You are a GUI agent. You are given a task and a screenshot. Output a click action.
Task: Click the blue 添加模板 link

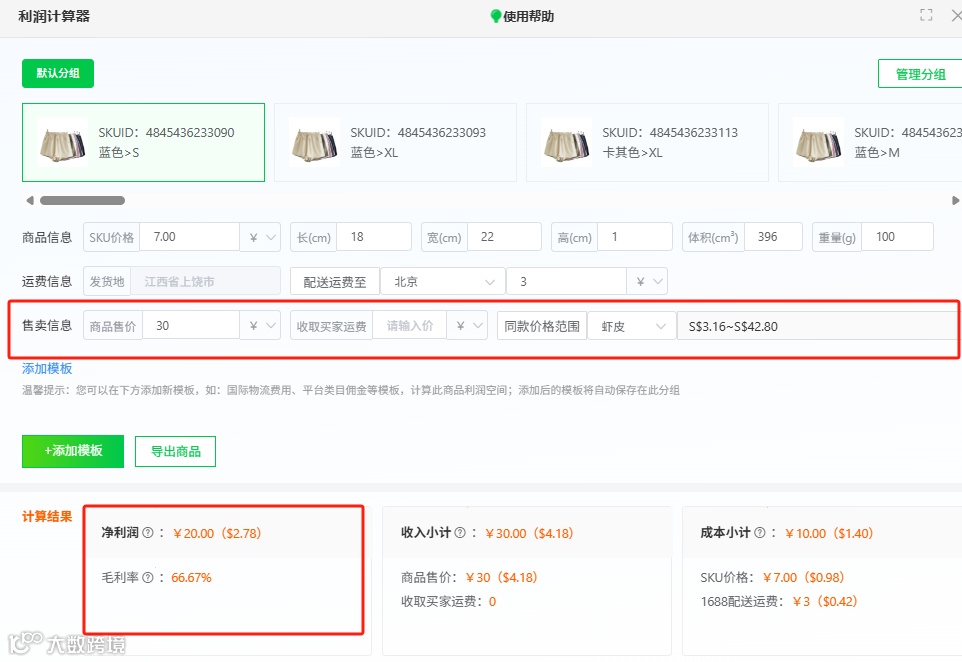[47, 368]
